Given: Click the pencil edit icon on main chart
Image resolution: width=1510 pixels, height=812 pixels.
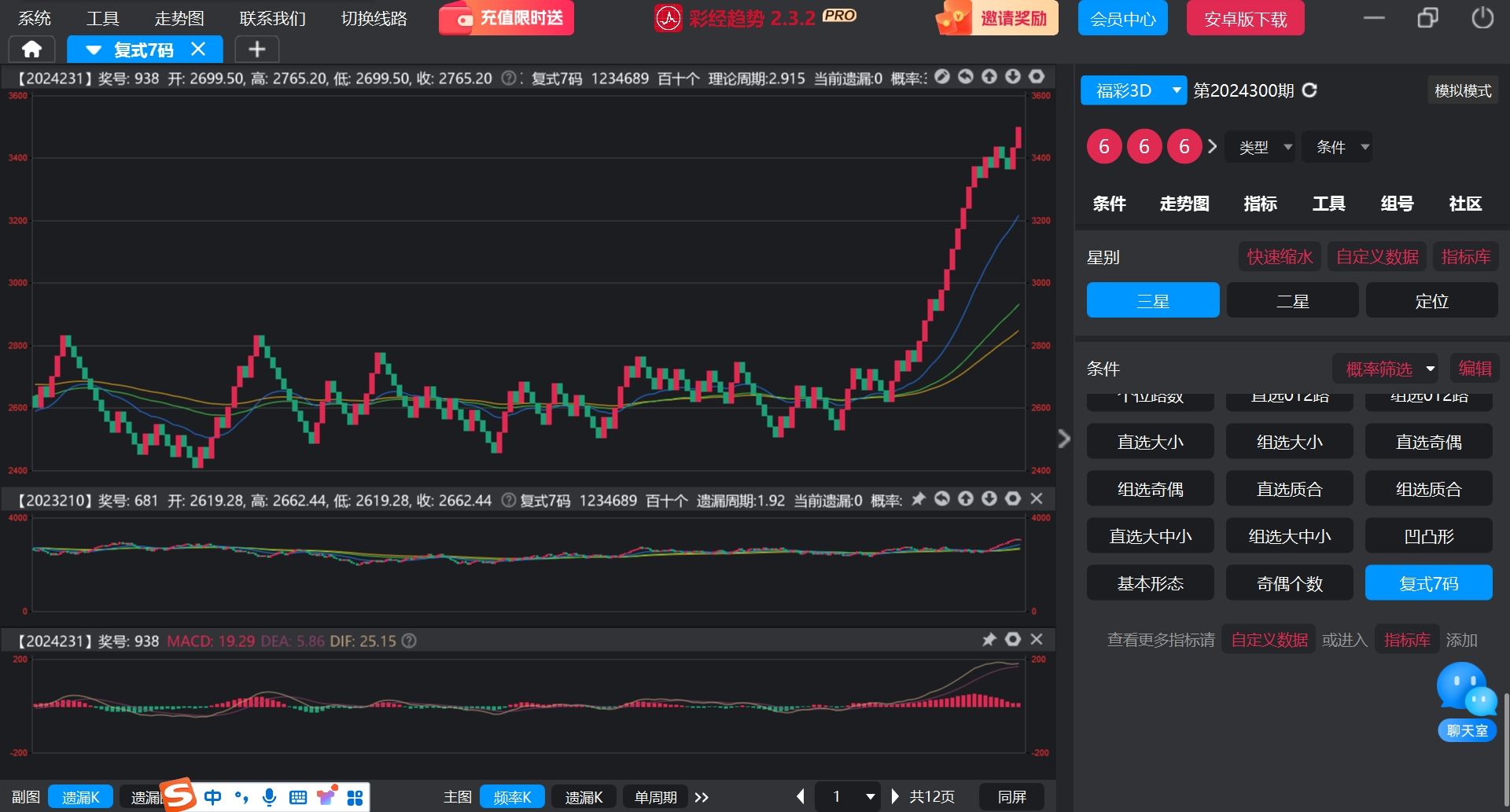Looking at the screenshot, I should point(942,76).
